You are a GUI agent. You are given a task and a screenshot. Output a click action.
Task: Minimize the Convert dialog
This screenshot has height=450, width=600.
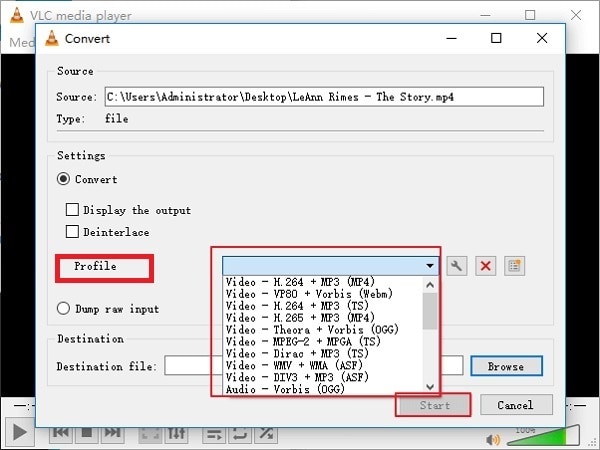[451, 38]
